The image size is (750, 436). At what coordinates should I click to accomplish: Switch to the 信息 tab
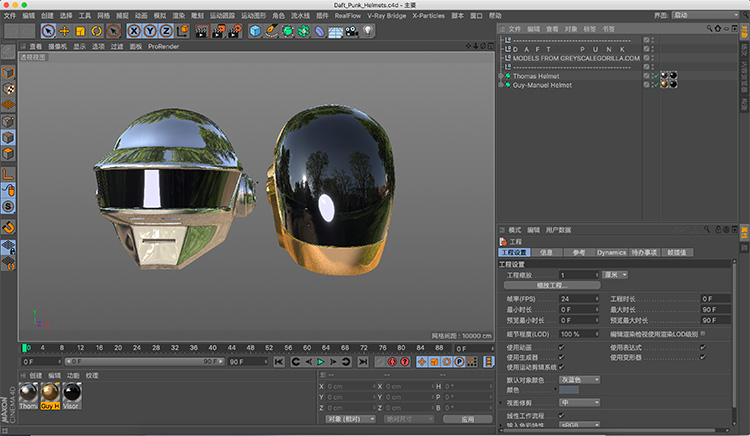[x=546, y=252]
